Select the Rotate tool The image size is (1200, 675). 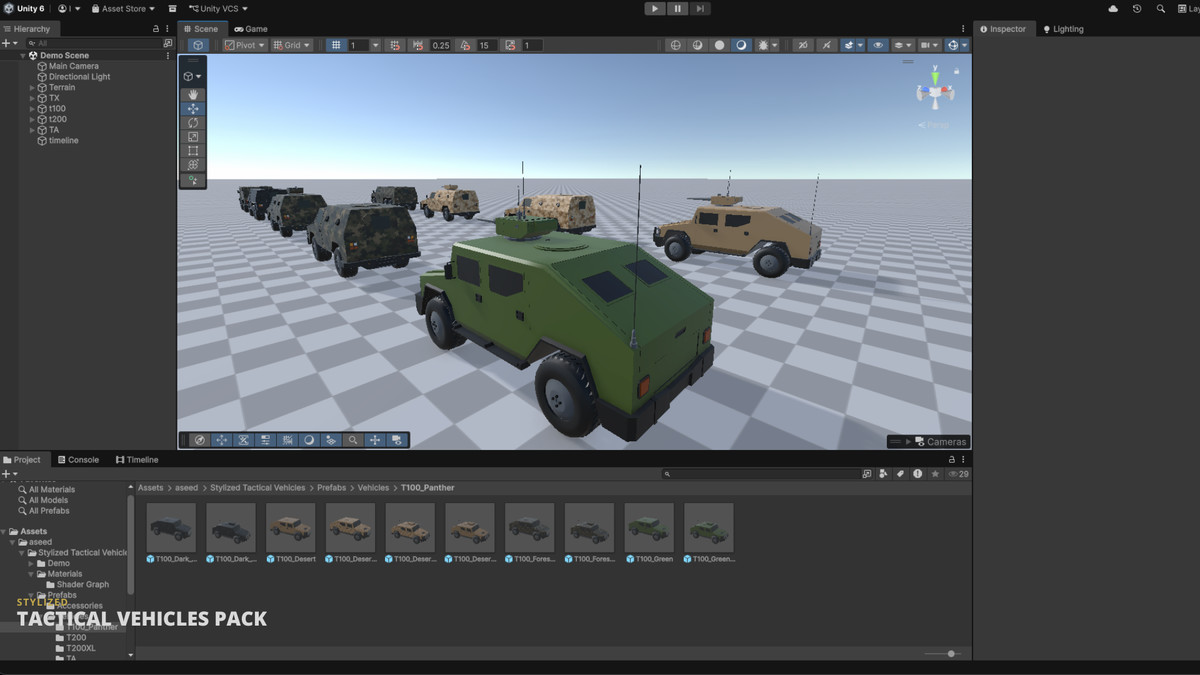click(x=193, y=123)
